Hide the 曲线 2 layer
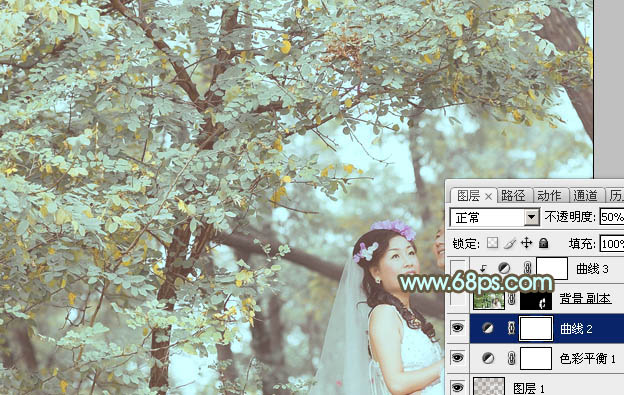Viewport: 624px width, 395px height. point(457,328)
